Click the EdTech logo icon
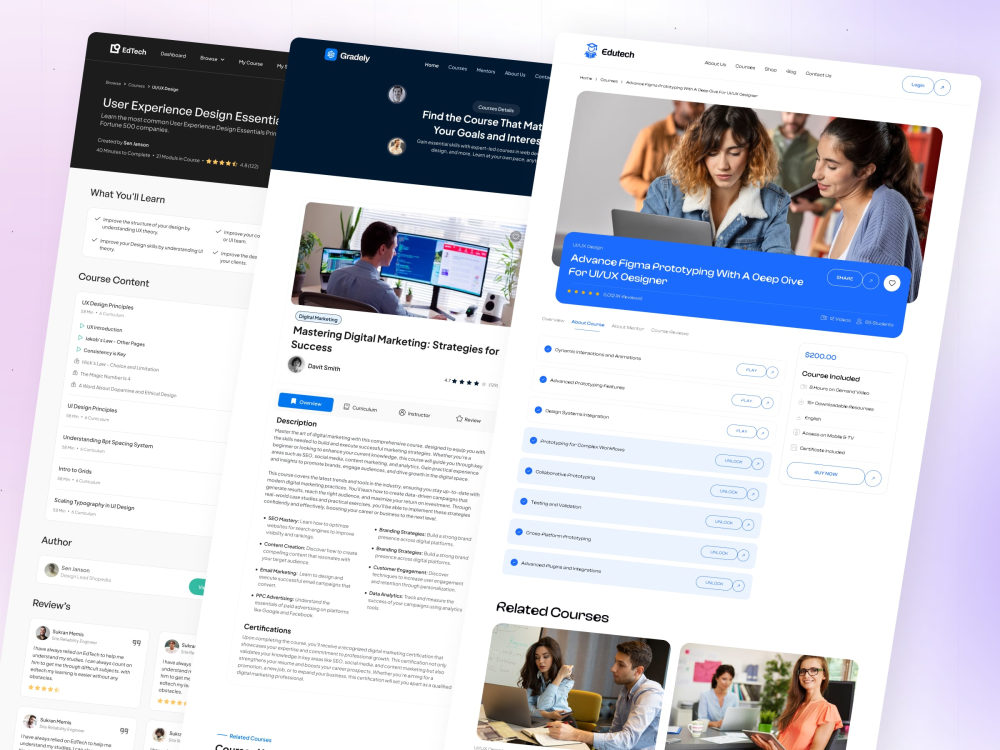The width and height of the screenshot is (1000, 750). point(115,48)
